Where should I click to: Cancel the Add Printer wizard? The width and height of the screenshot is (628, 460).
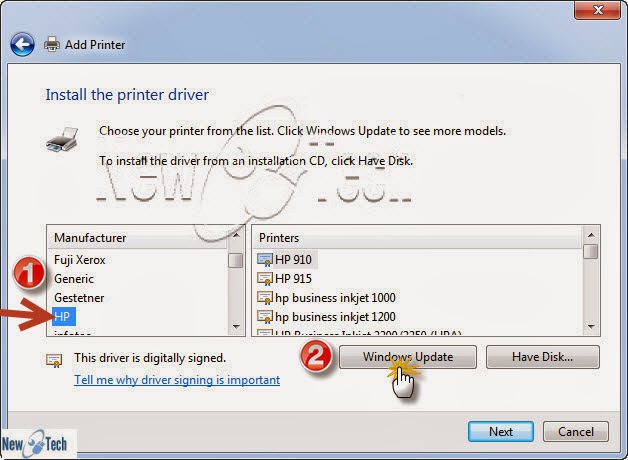point(576,432)
